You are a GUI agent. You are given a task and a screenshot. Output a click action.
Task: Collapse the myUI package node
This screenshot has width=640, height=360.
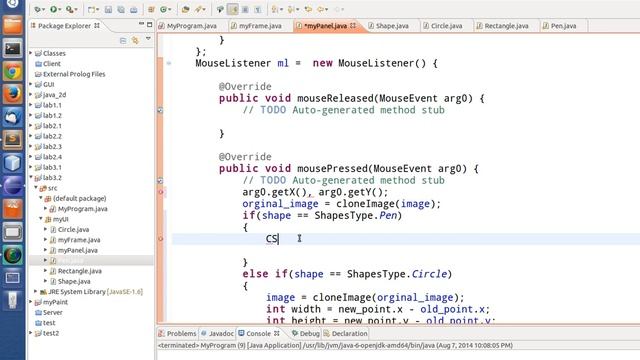(41, 218)
